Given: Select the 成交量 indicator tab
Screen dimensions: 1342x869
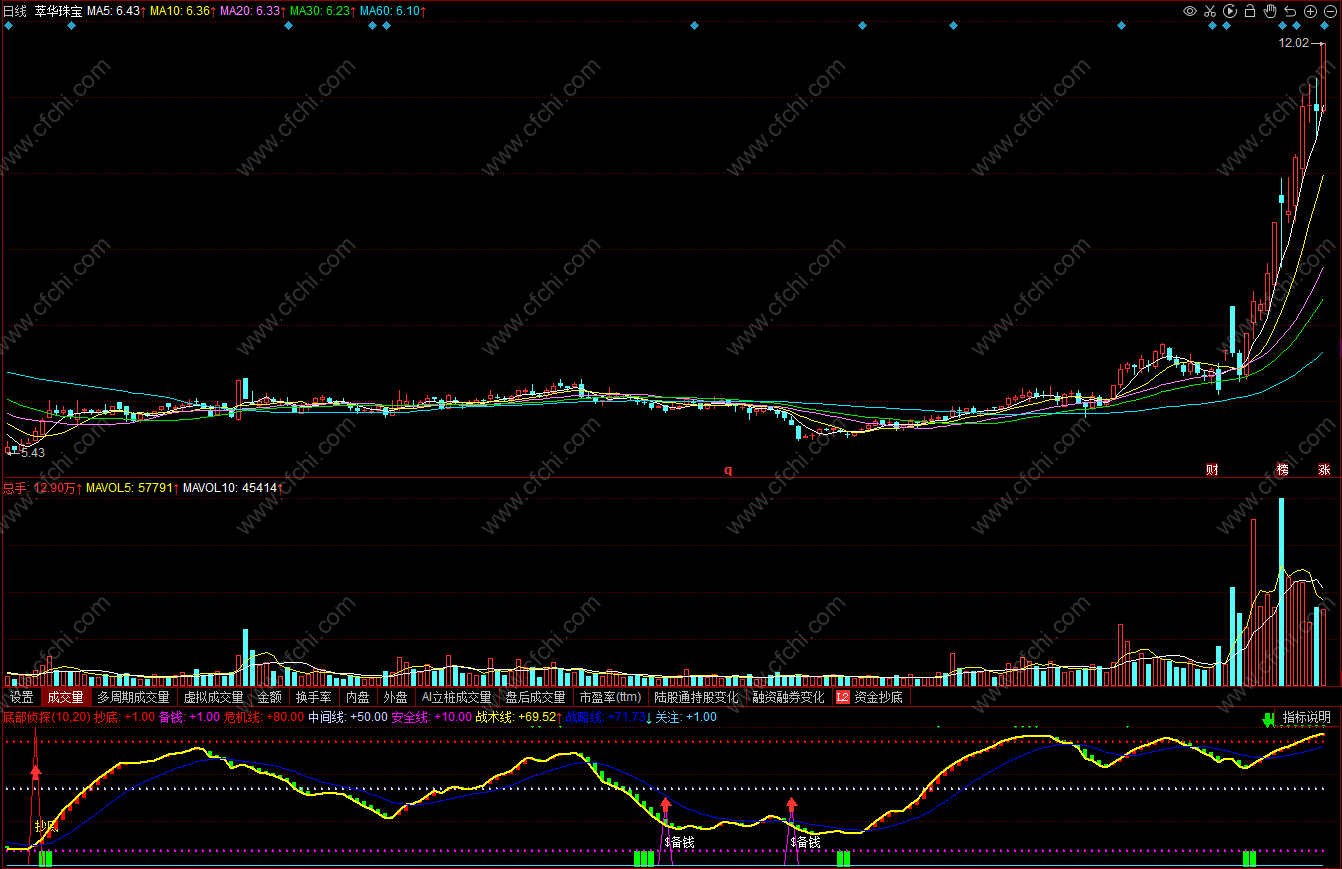Looking at the screenshot, I should [x=65, y=697].
